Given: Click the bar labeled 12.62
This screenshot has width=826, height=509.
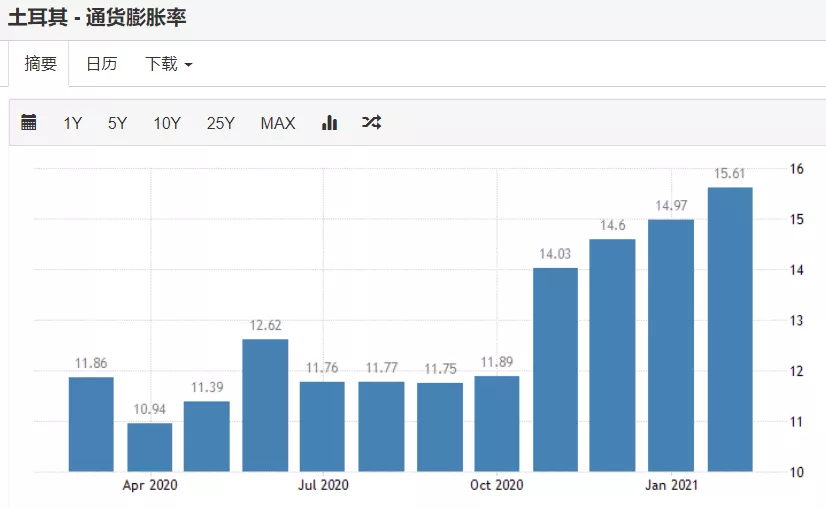Looking at the screenshot, I should pyautogui.click(x=265, y=405).
